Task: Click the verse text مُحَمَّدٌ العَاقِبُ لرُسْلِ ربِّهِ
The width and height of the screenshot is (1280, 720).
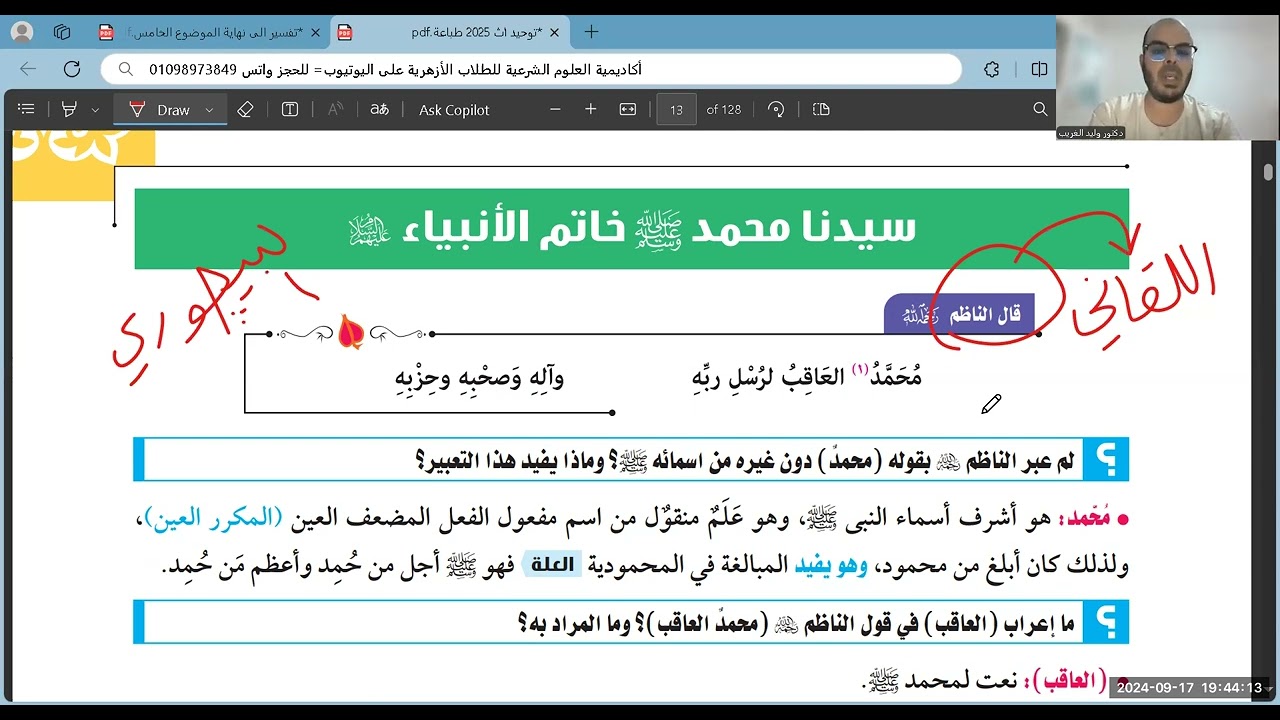Action: pos(806,377)
